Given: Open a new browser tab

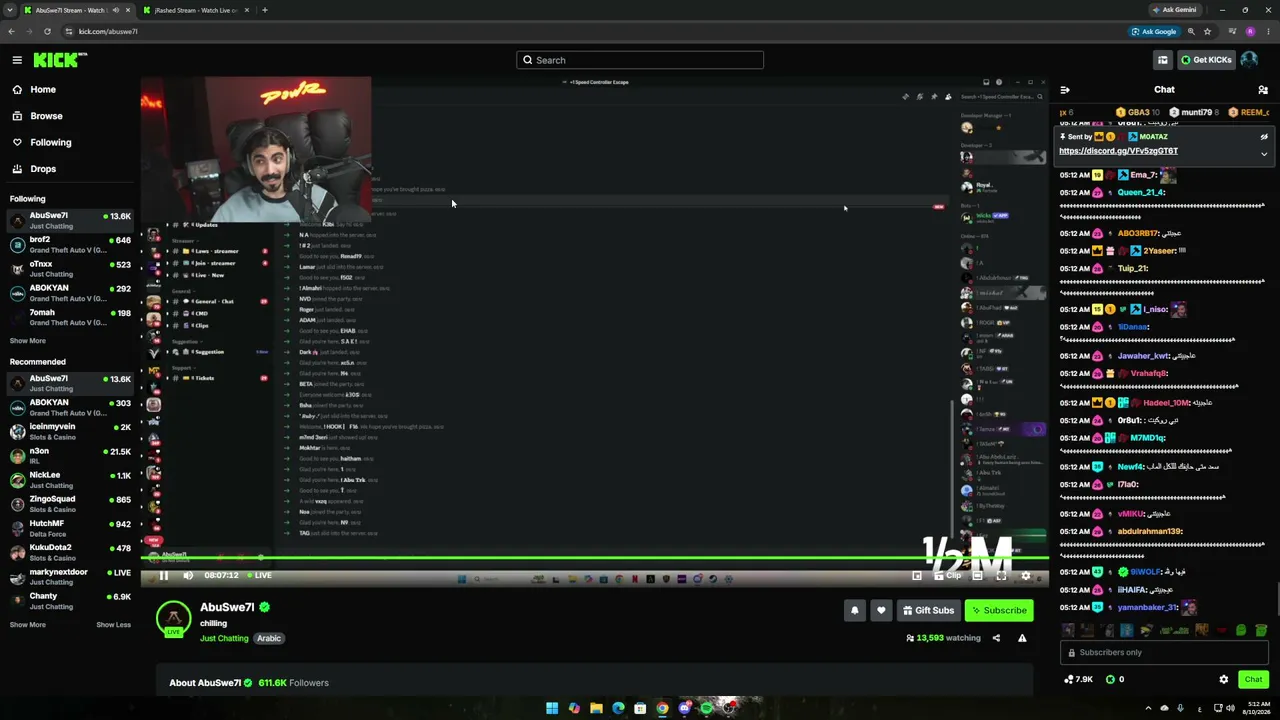Looking at the screenshot, I should click(265, 10).
